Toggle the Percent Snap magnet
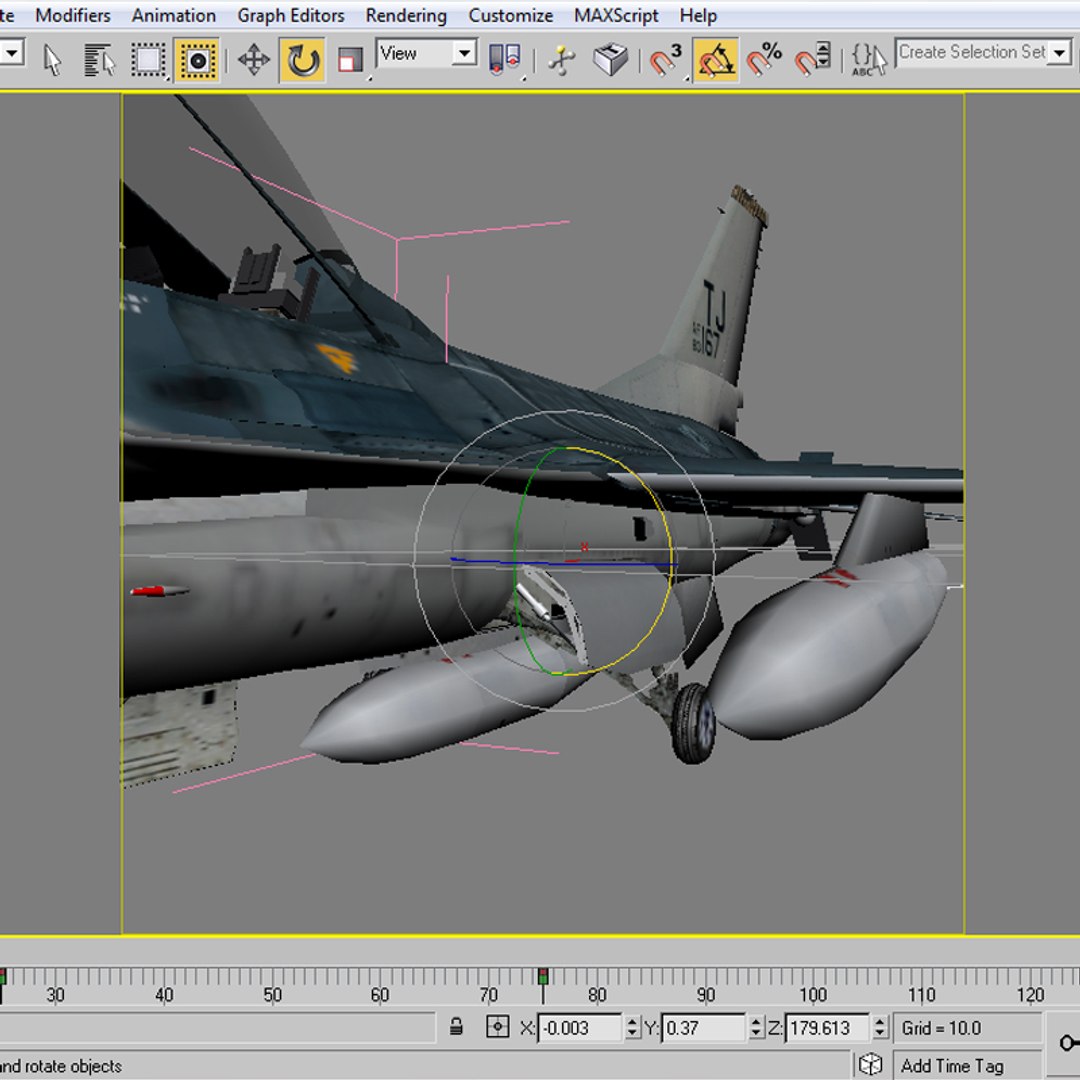The image size is (1080, 1080). (764, 60)
